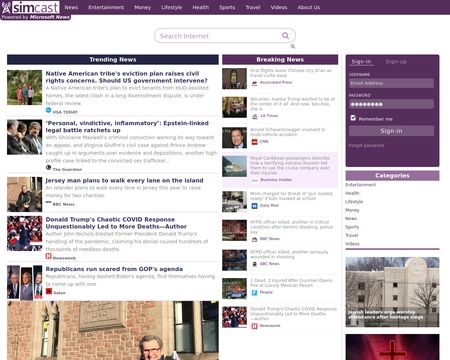
Task: Select Health in Categories list
Action: click(352, 193)
